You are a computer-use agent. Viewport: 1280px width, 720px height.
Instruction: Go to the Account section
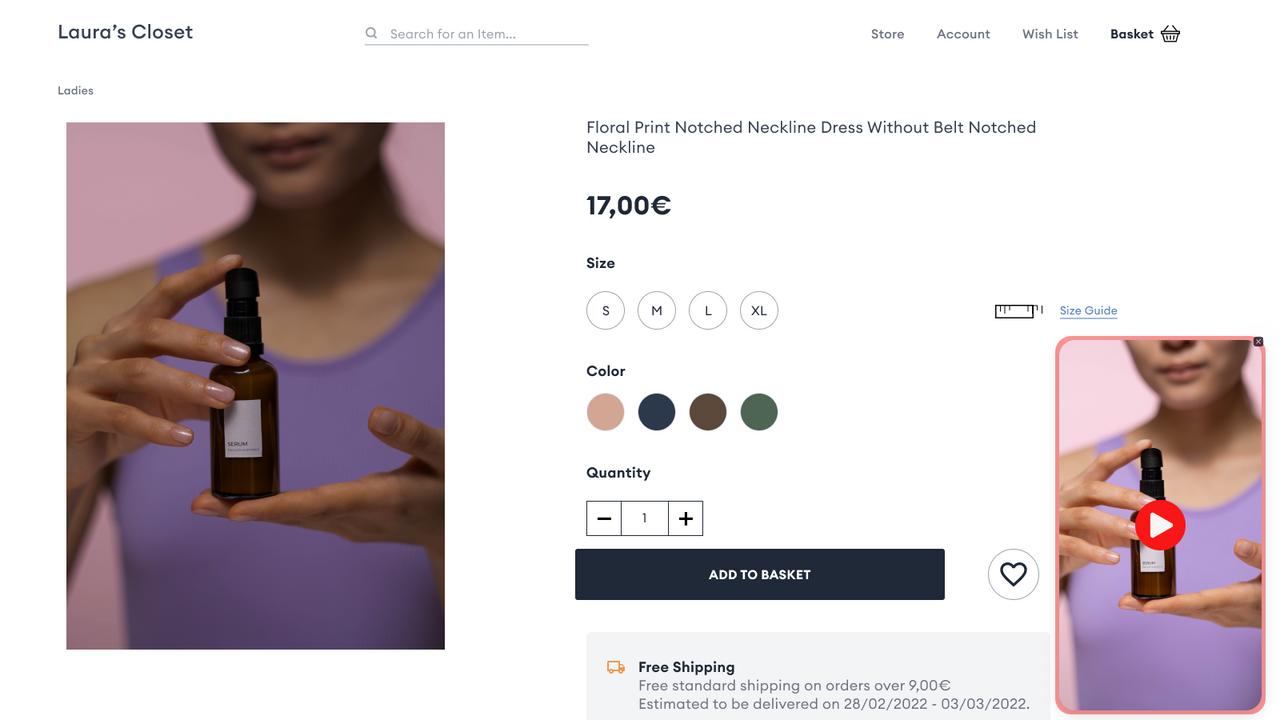click(963, 33)
